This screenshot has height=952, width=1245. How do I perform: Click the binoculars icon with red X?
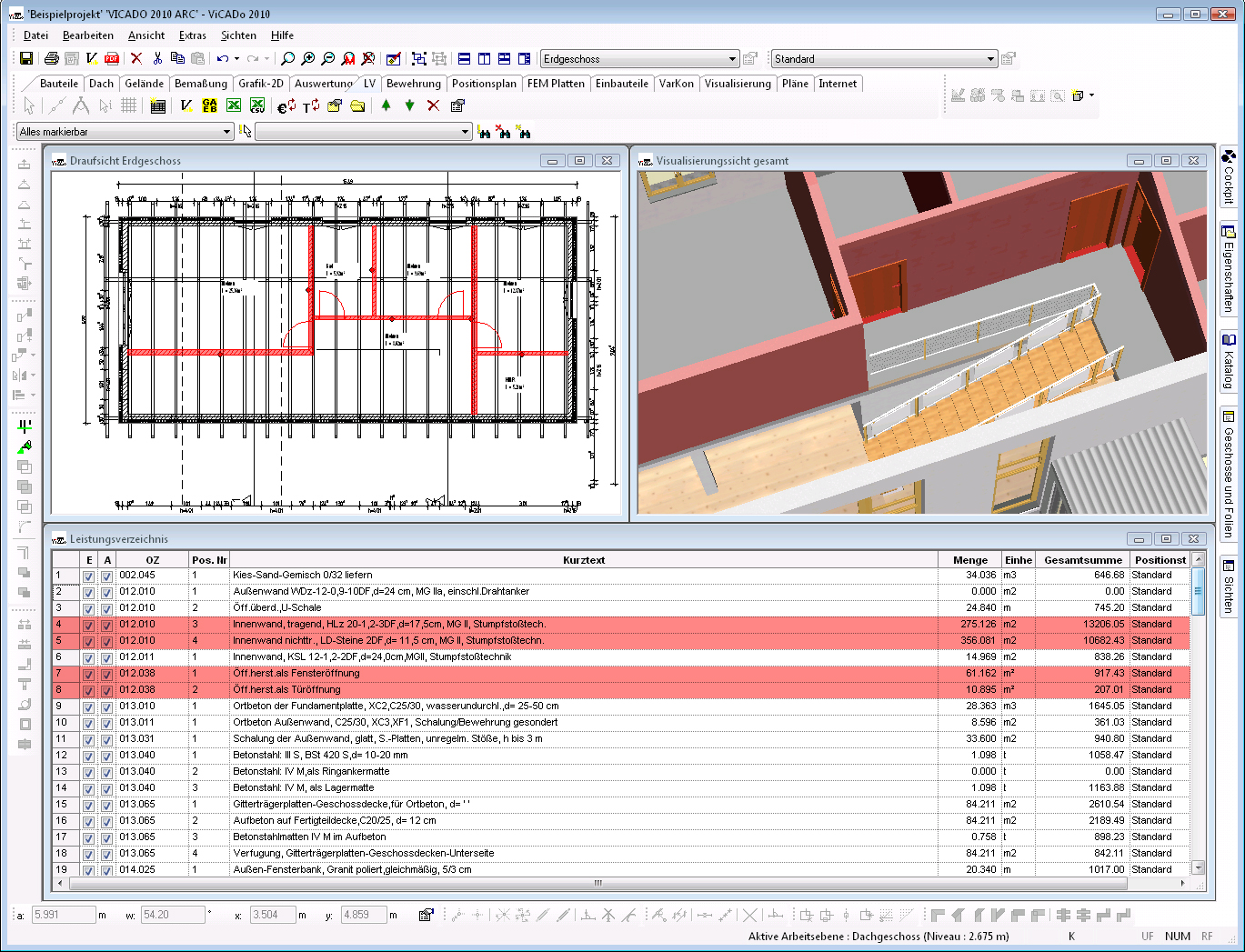click(x=503, y=132)
